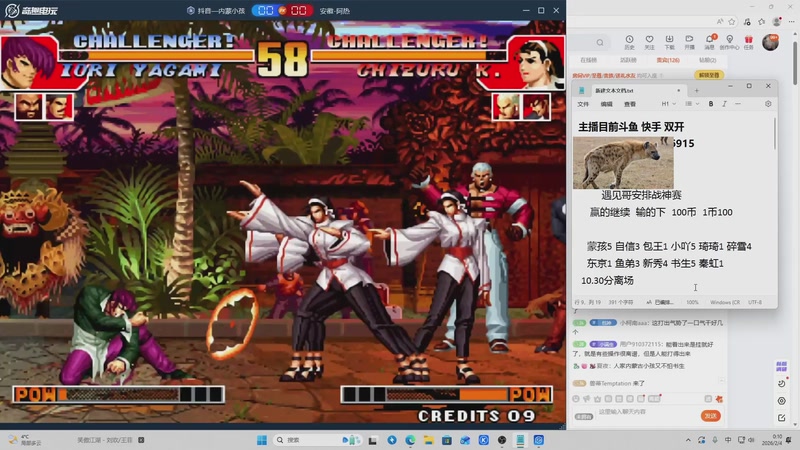
Task: Click the user avatar in Douyu header
Action: tap(770, 42)
